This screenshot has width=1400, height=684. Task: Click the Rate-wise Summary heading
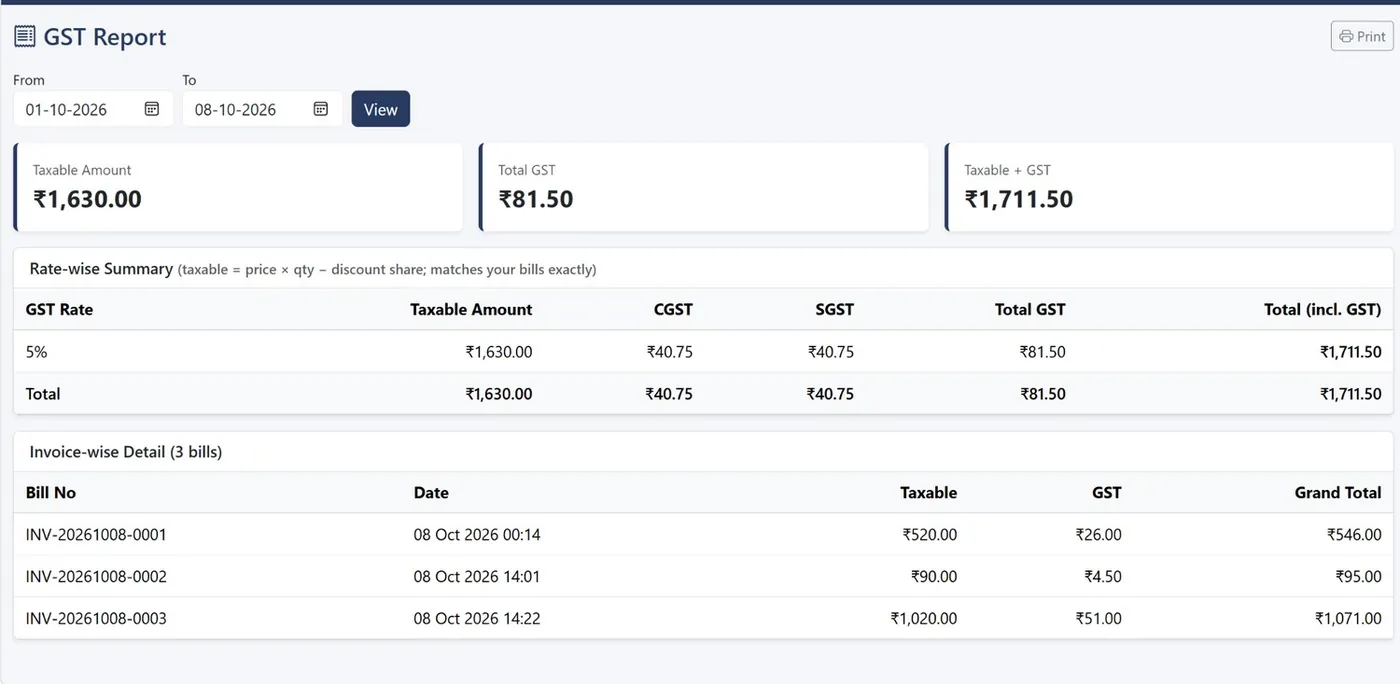point(101,269)
